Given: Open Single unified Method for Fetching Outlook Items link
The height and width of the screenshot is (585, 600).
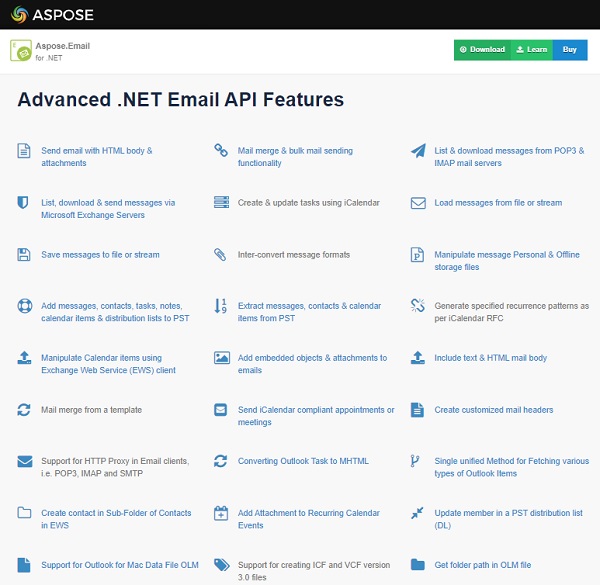Looking at the screenshot, I should (512, 468).
